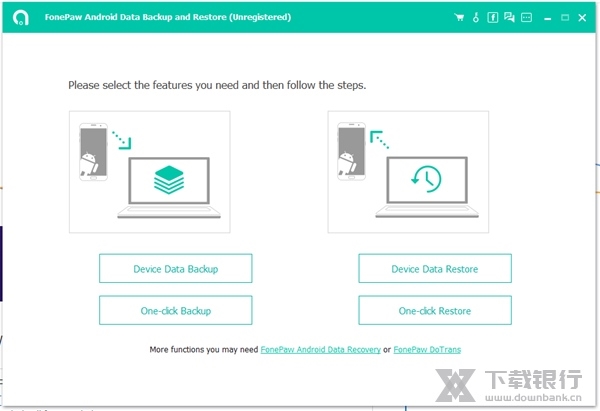Open the more options menu icon

pos(526,17)
